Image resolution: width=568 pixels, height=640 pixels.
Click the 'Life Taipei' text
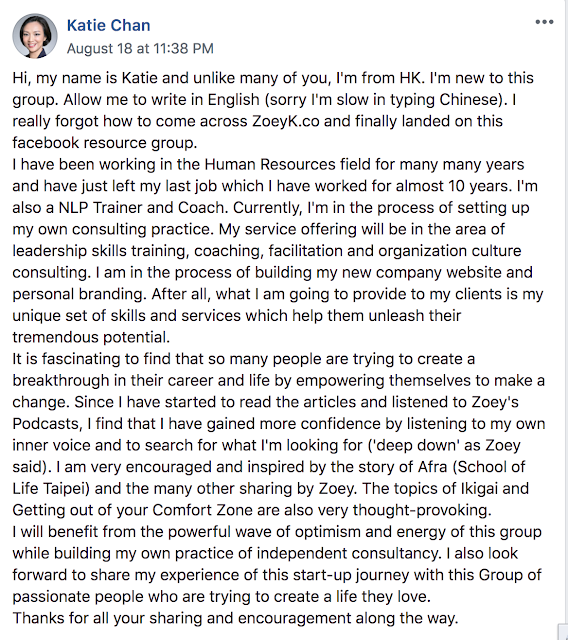(x=48, y=489)
